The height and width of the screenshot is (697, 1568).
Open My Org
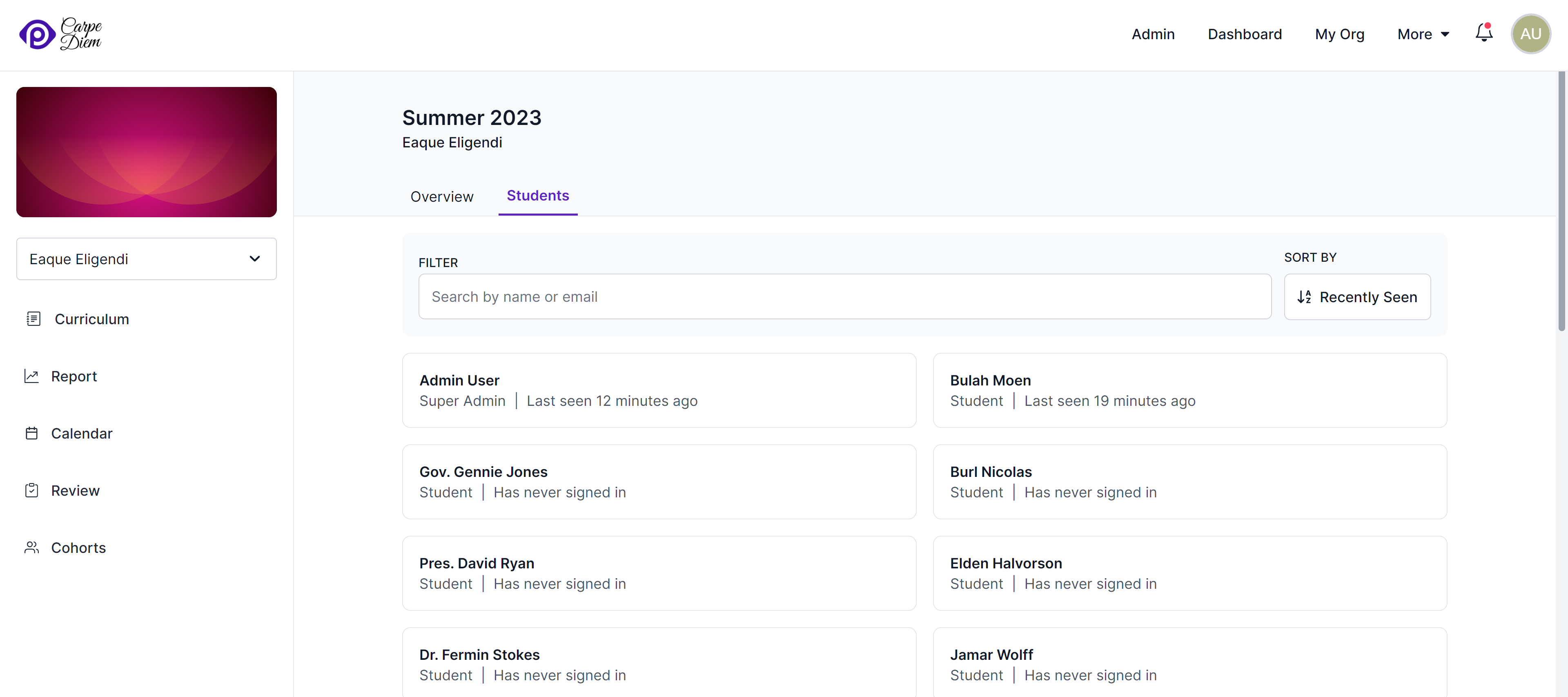click(x=1339, y=34)
